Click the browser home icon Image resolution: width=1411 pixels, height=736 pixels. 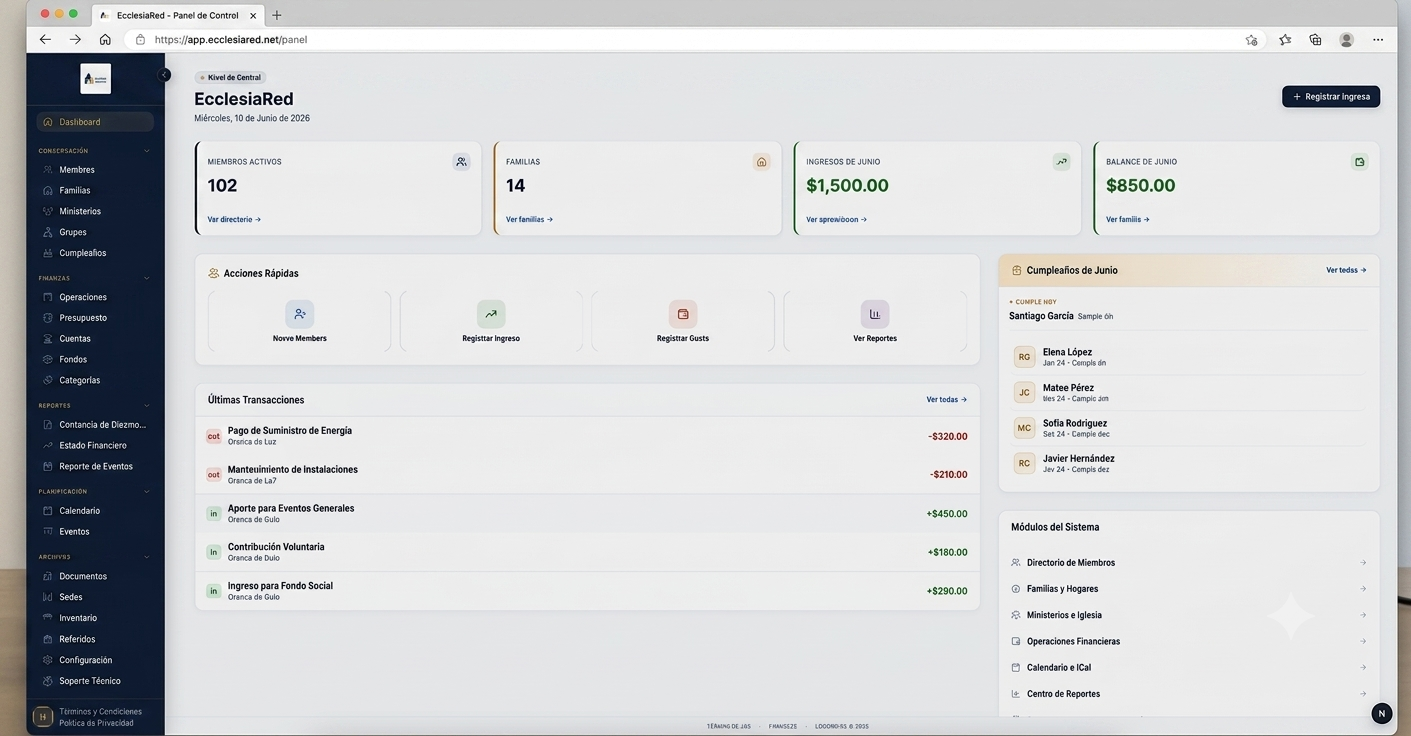coord(105,40)
